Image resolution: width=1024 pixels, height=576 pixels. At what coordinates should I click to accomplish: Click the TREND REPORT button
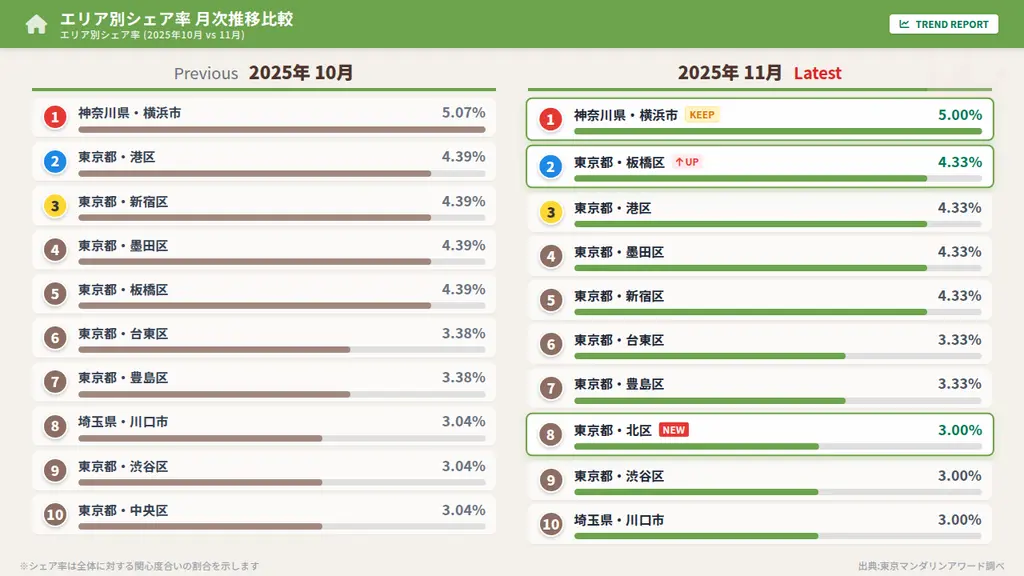944,23
